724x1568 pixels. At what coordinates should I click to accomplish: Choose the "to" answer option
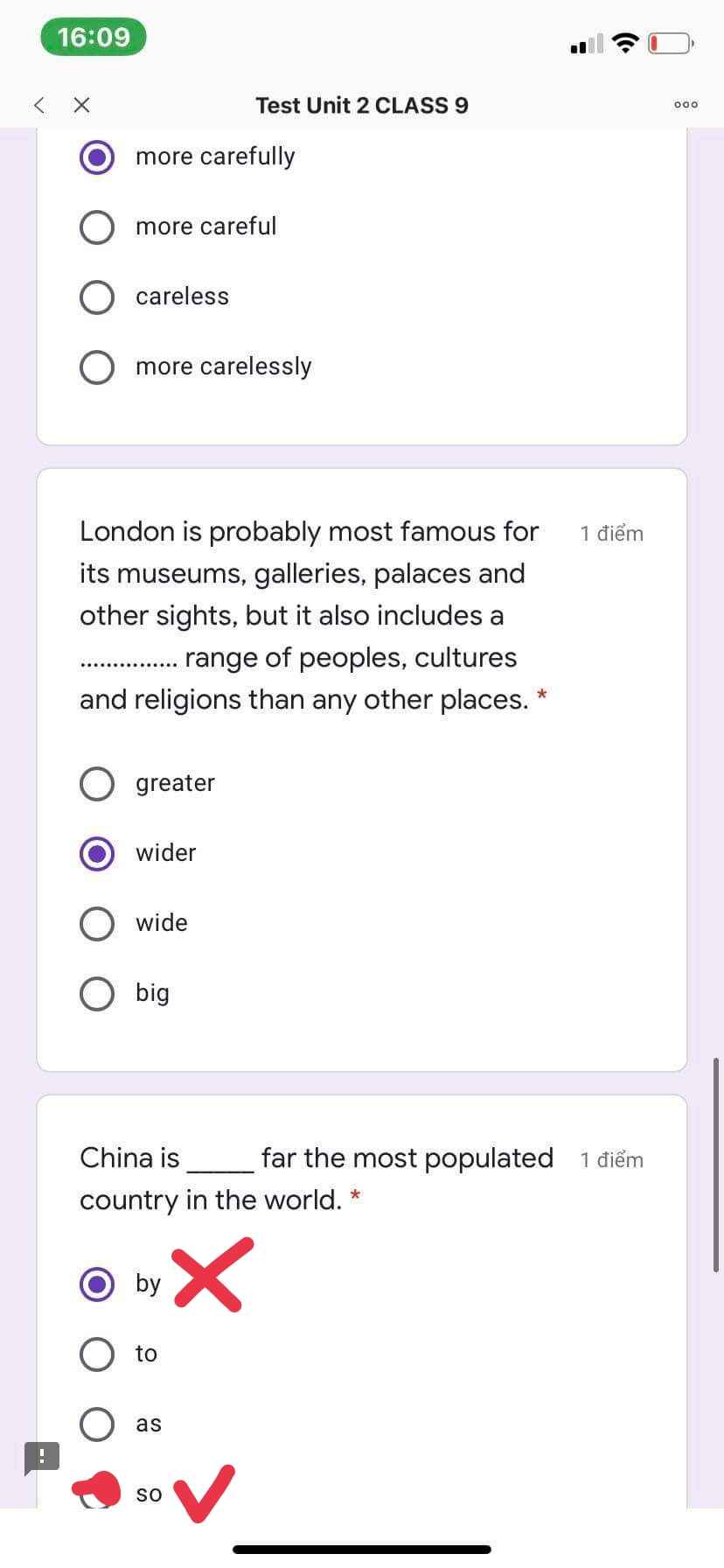[97, 1354]
